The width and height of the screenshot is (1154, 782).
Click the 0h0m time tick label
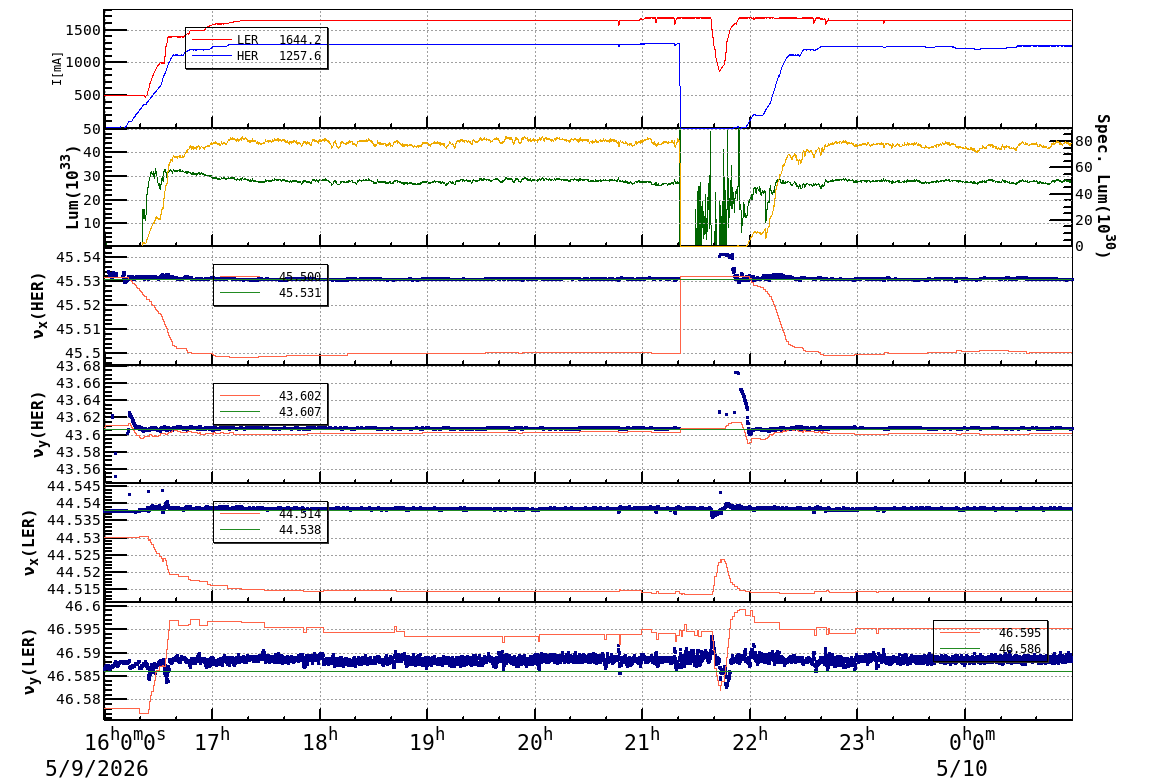click(x=971, y=739)
